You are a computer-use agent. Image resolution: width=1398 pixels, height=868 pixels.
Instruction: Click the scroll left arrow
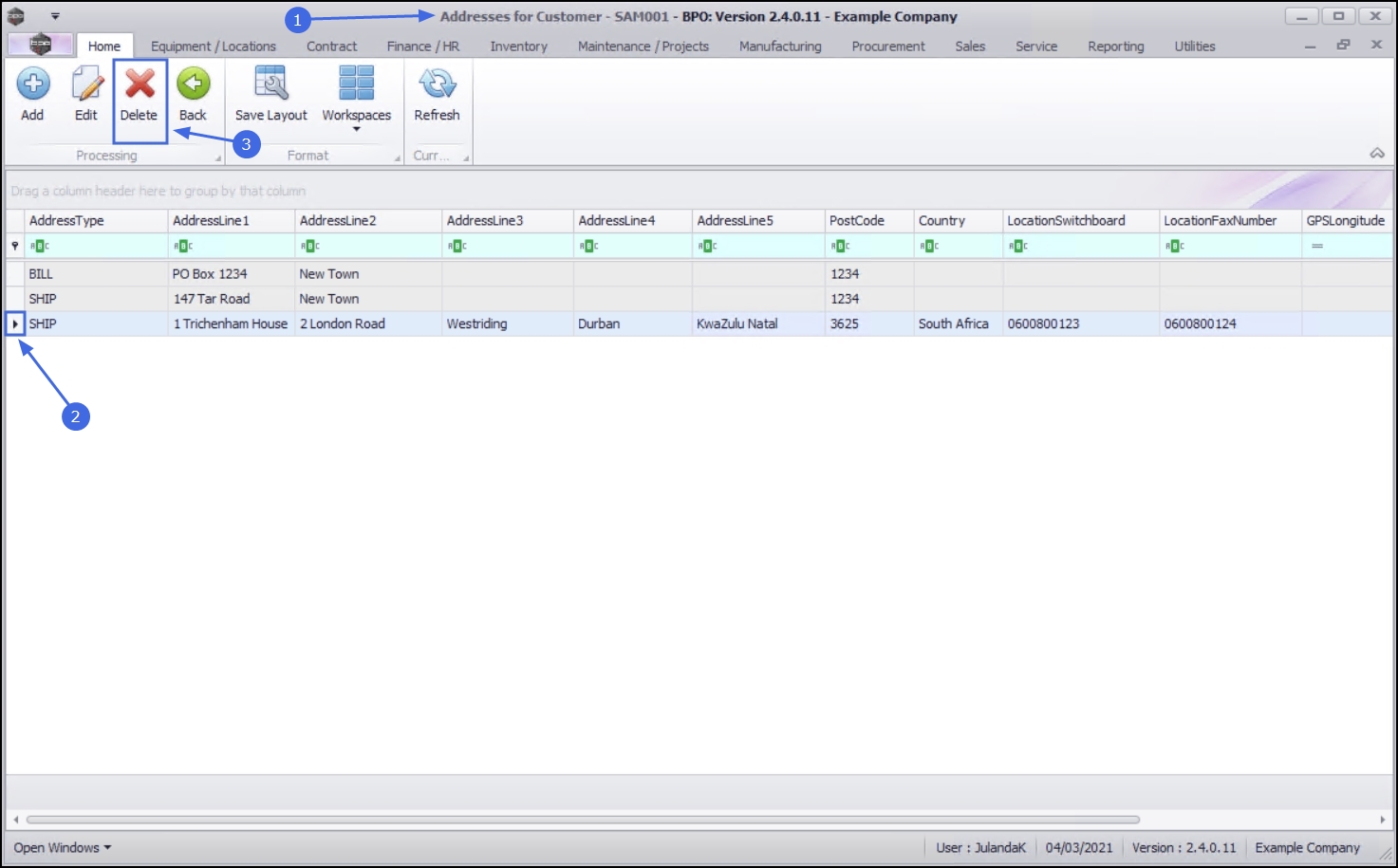pos(15,820)
